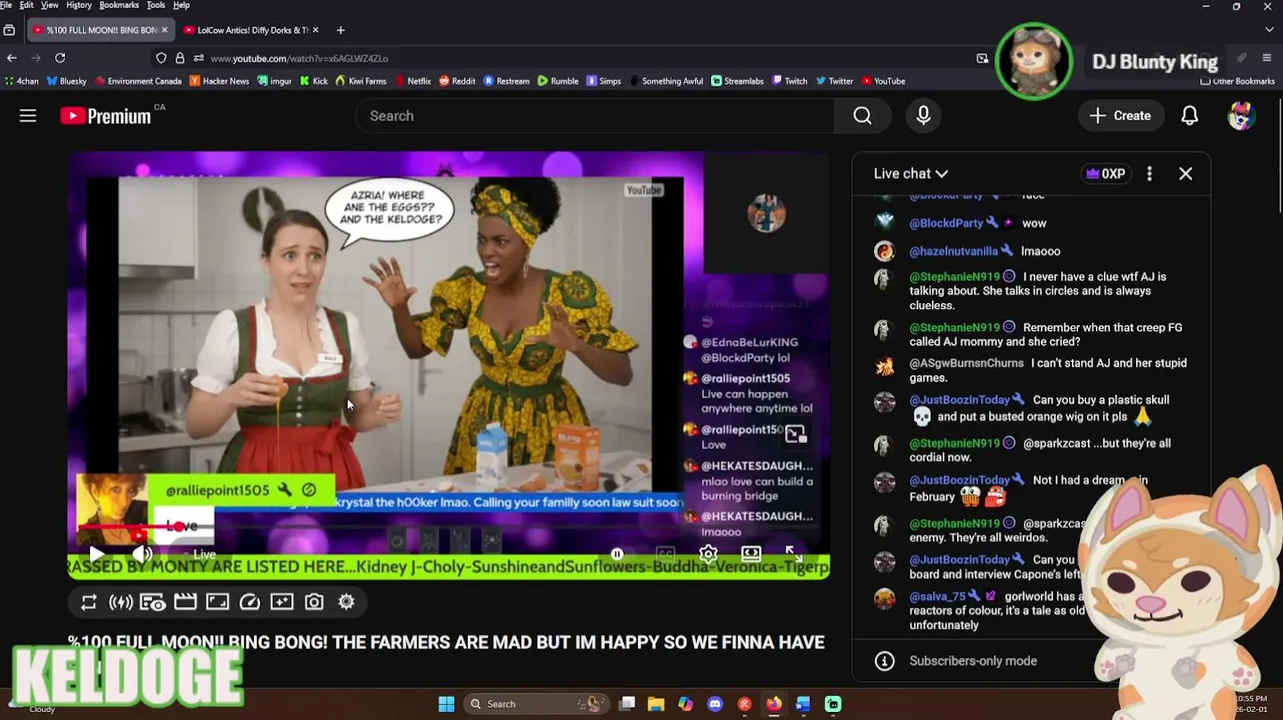The height and width of the screenshot is (720, 1283).
Task: Open YouTube notifications bell
Action: [x=1189, y=116]
